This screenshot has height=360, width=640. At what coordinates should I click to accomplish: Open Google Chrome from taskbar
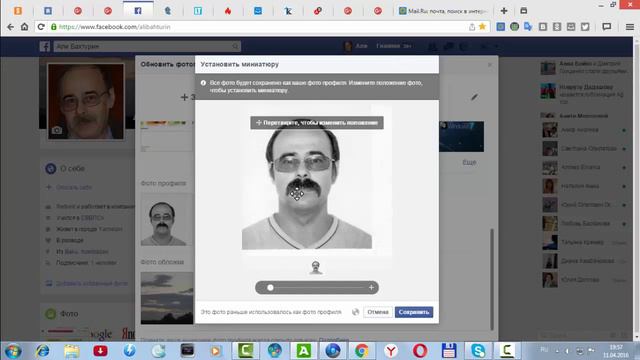(x=362, y=351)
